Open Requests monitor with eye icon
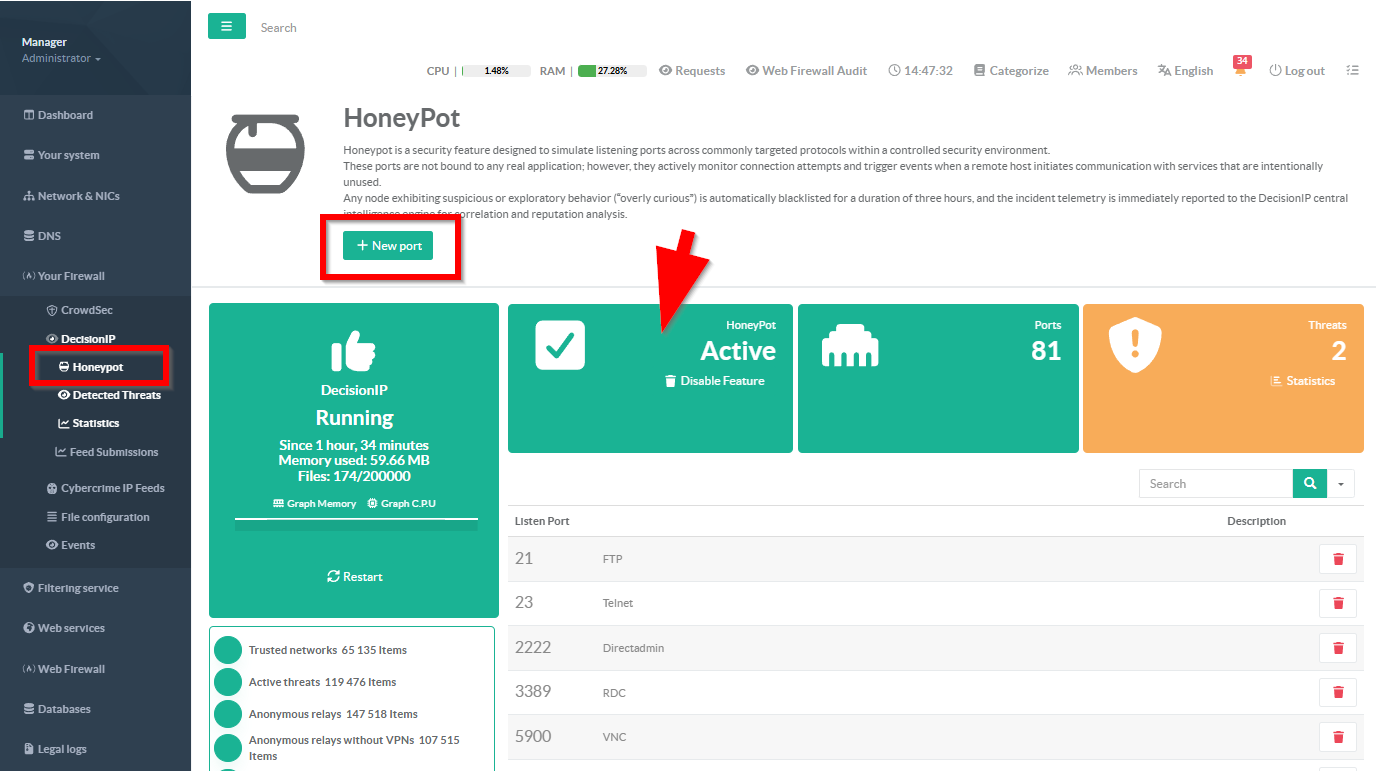The image size is (1376, 771). (x=692, y=71)
